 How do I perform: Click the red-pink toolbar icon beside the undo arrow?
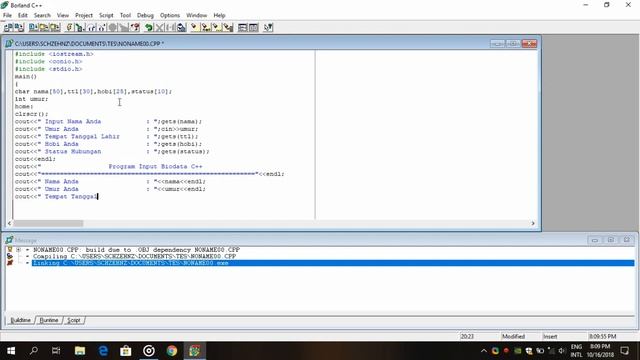[135, 27]
